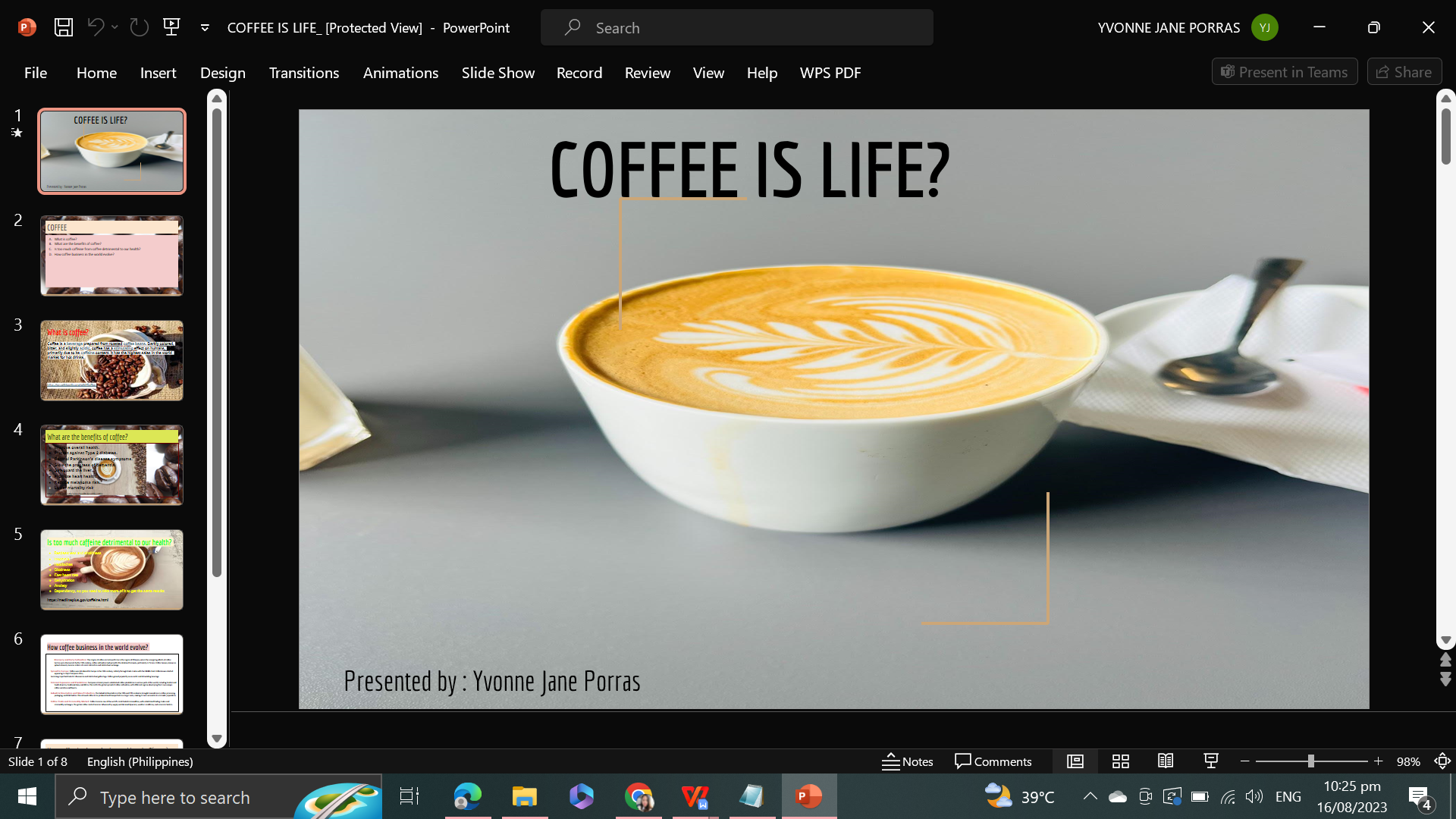
Task: Click the zoom slider handle
Action: 1310,761
